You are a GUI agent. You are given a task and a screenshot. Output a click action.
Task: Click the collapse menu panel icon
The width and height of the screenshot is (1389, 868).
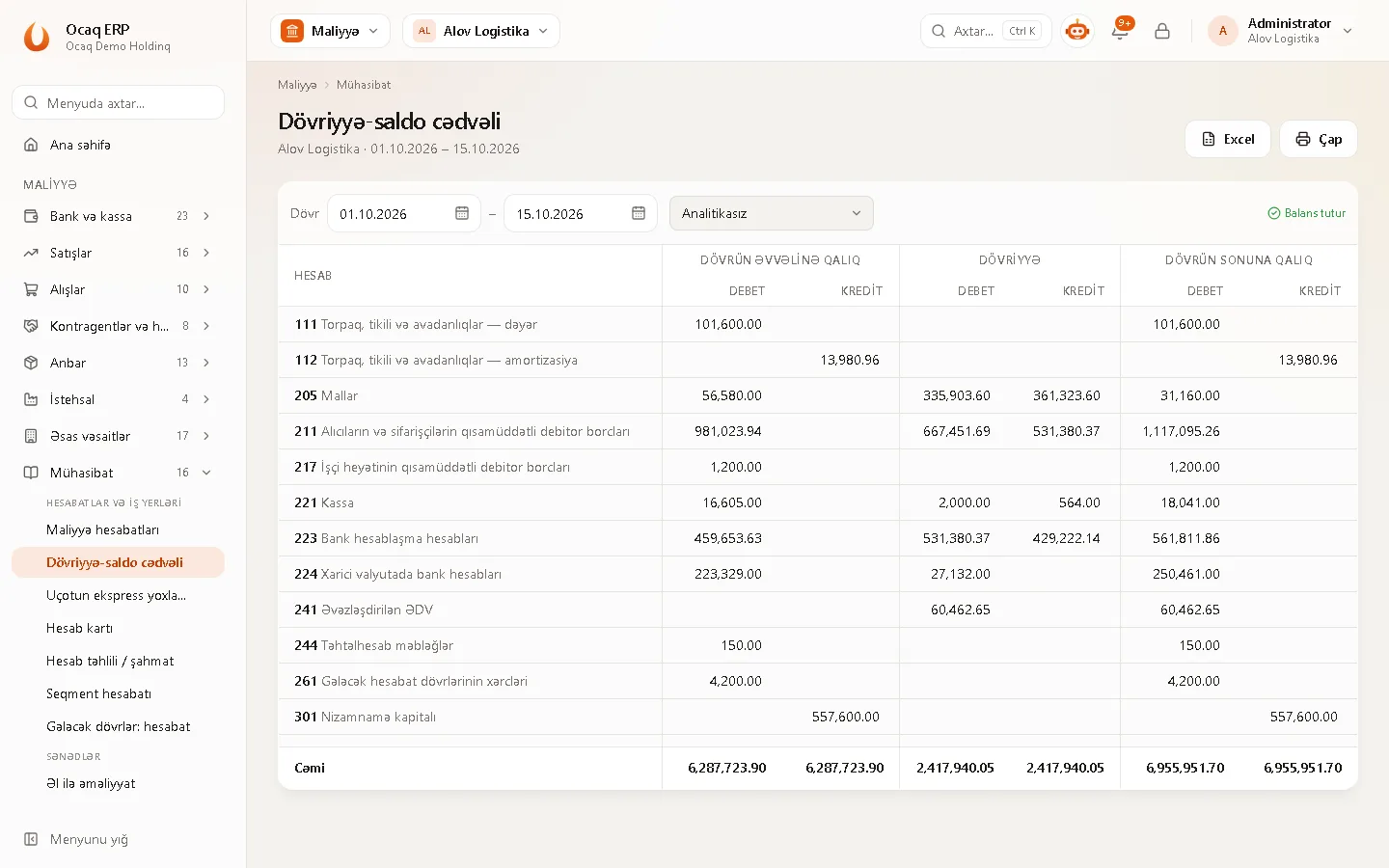point(31,839)
